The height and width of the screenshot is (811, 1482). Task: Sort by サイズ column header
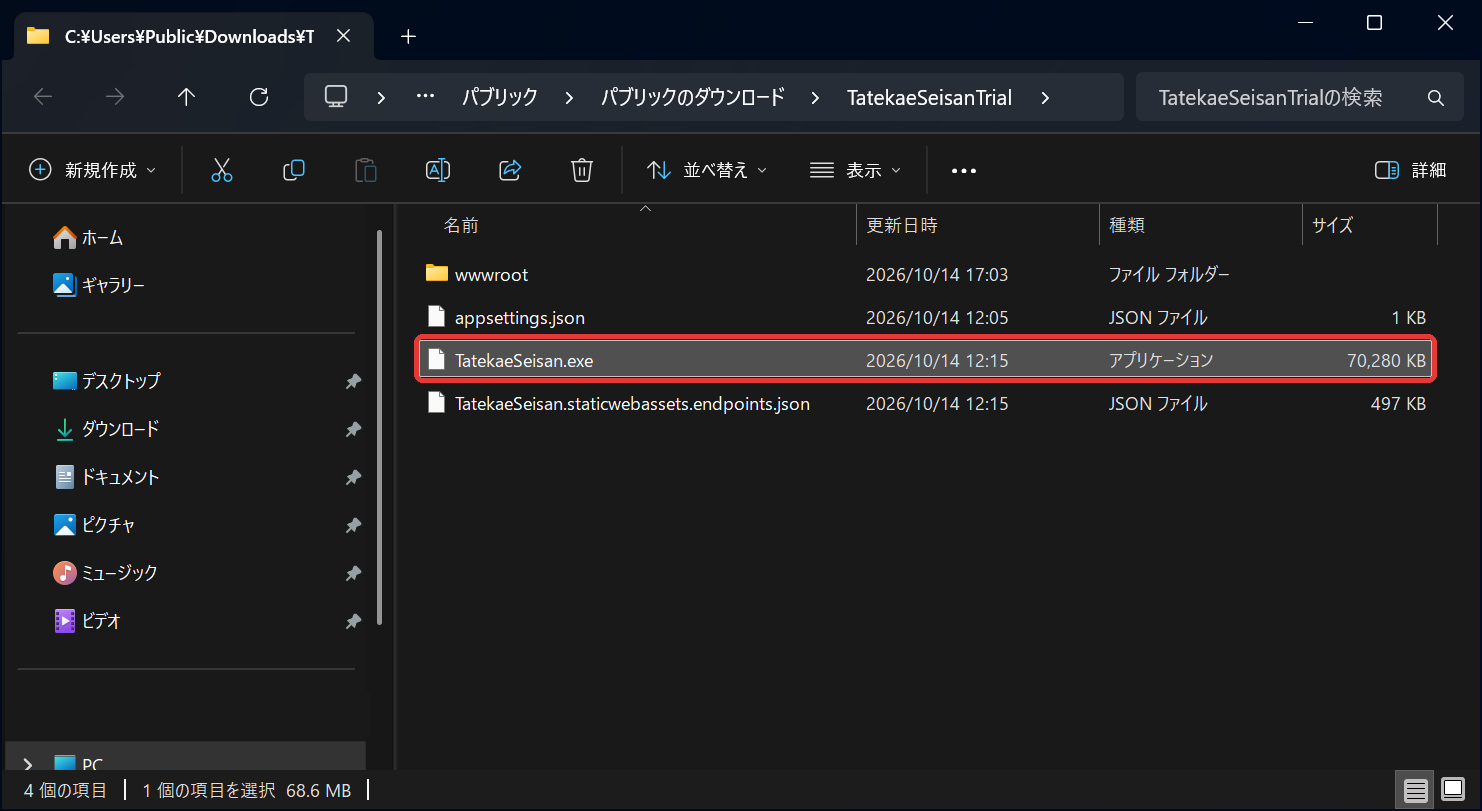point(1332,226)
